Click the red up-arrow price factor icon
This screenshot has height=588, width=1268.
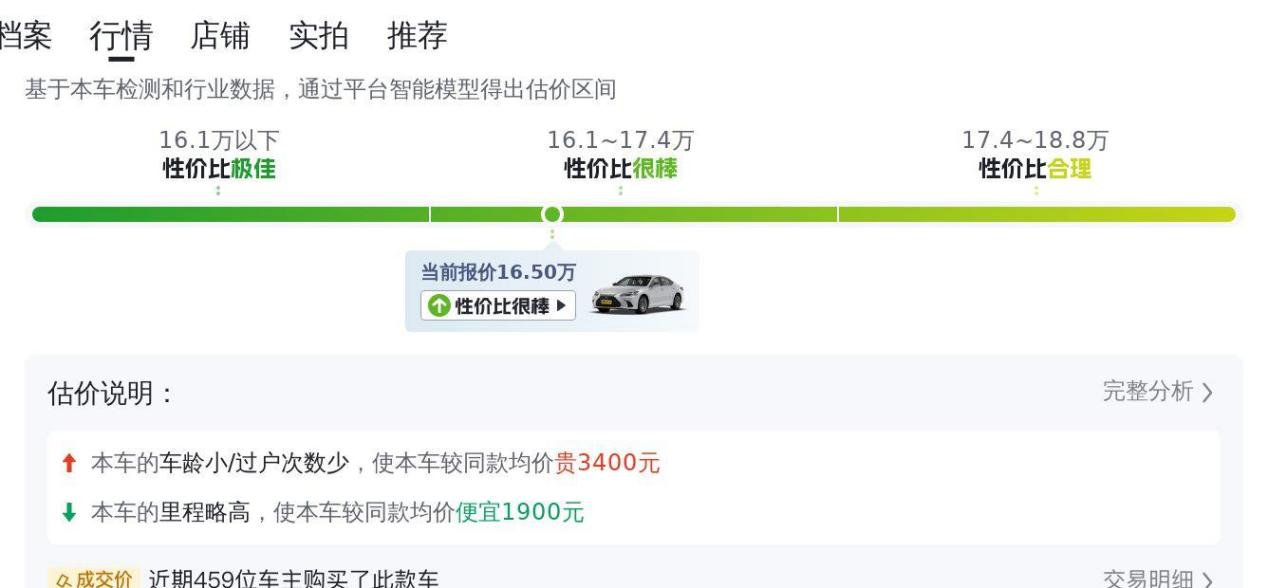click(69, 463)
